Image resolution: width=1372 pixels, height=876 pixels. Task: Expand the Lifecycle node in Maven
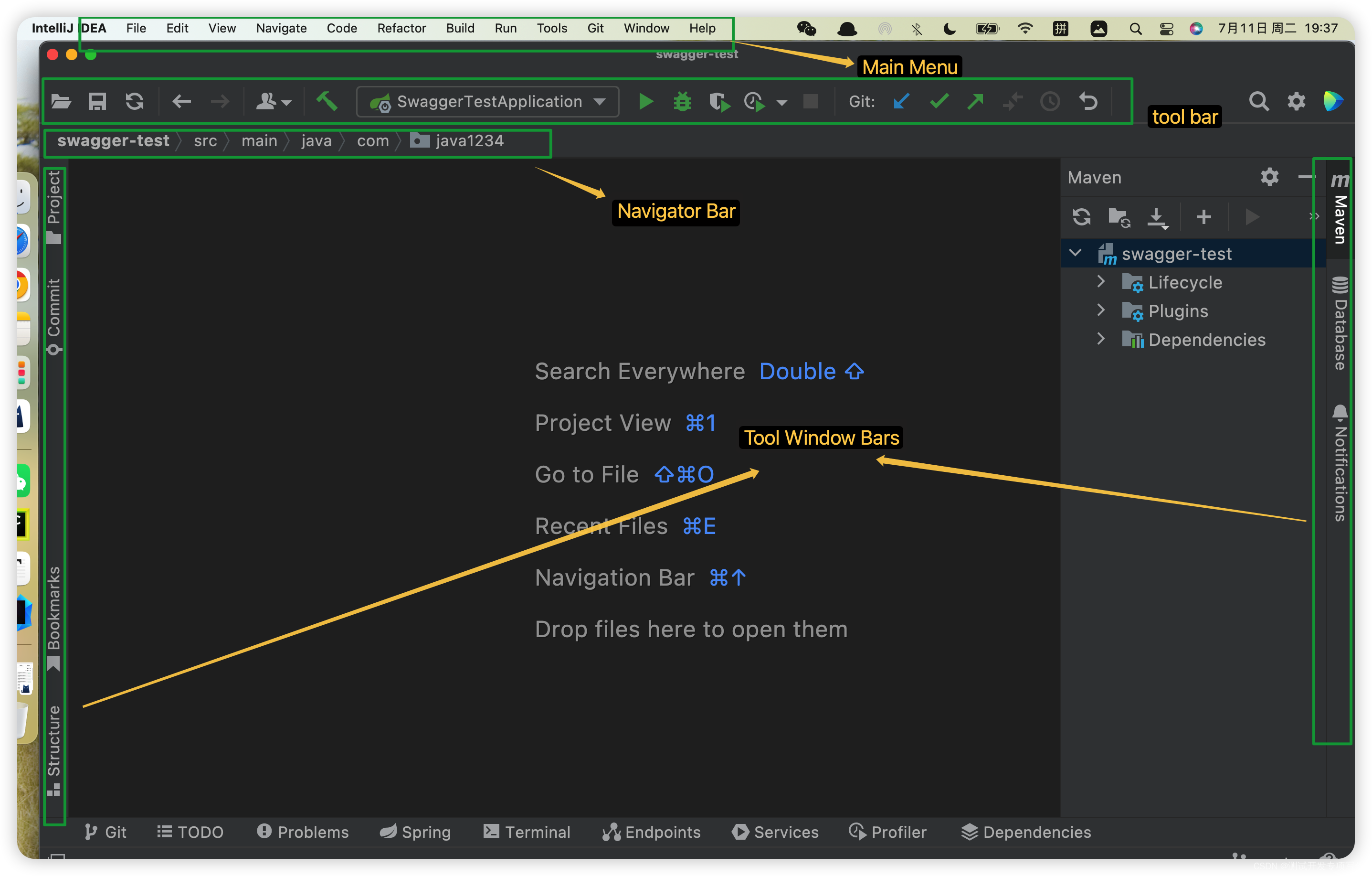pyautogui.click(x=1101, y=281)
